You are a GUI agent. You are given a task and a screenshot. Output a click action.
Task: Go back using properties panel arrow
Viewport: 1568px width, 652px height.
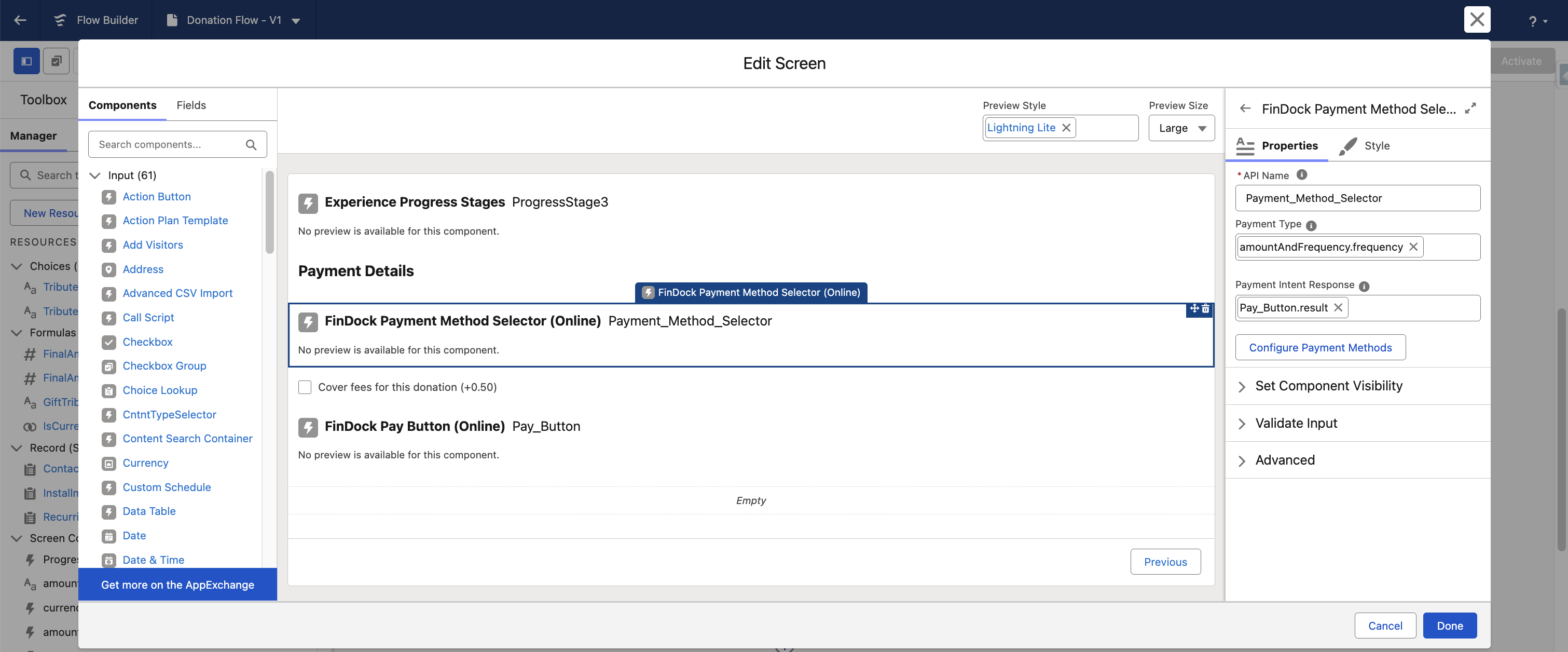[1245, 108]
